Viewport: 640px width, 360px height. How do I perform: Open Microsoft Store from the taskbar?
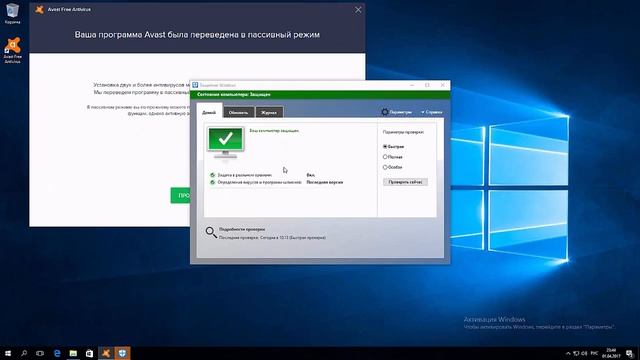pyautogui.click(x=89, y=353)
